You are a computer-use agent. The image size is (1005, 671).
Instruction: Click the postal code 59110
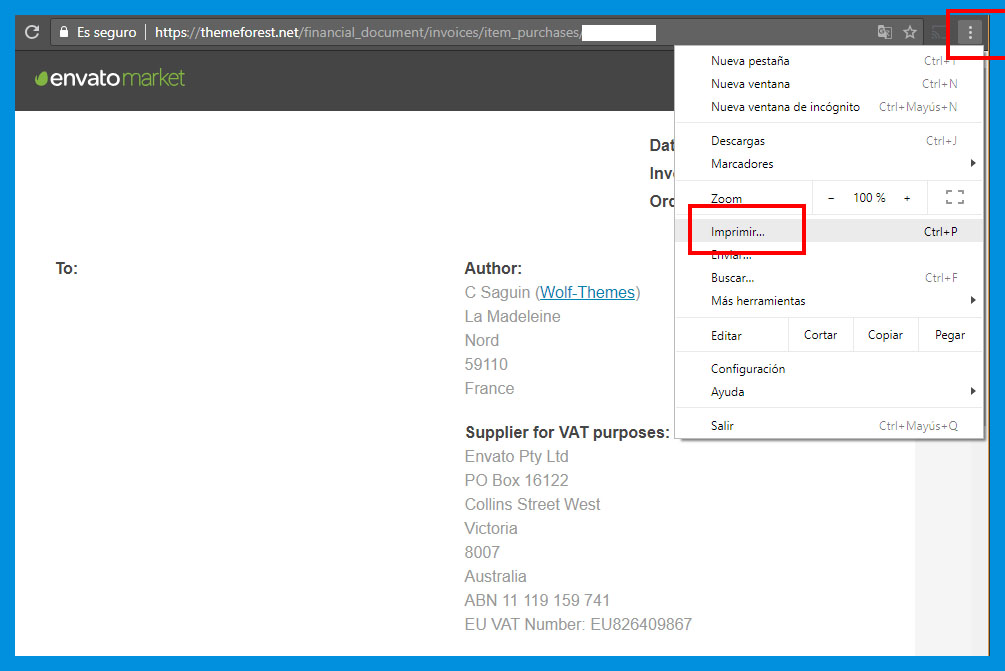coord(486,365)
